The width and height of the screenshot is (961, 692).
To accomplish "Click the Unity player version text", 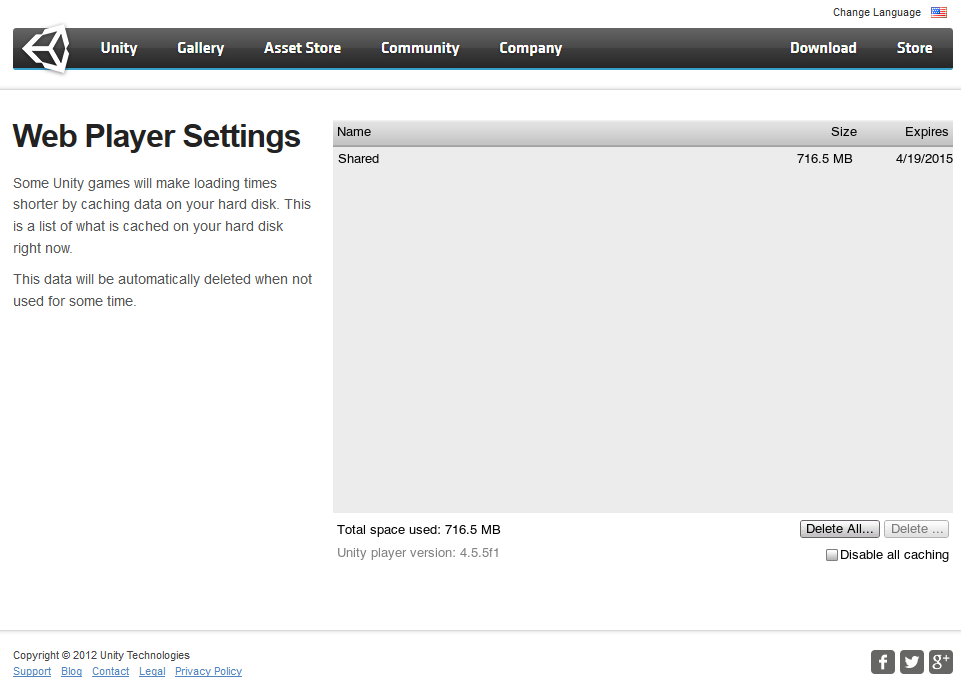I will click(x=418, y=553).
